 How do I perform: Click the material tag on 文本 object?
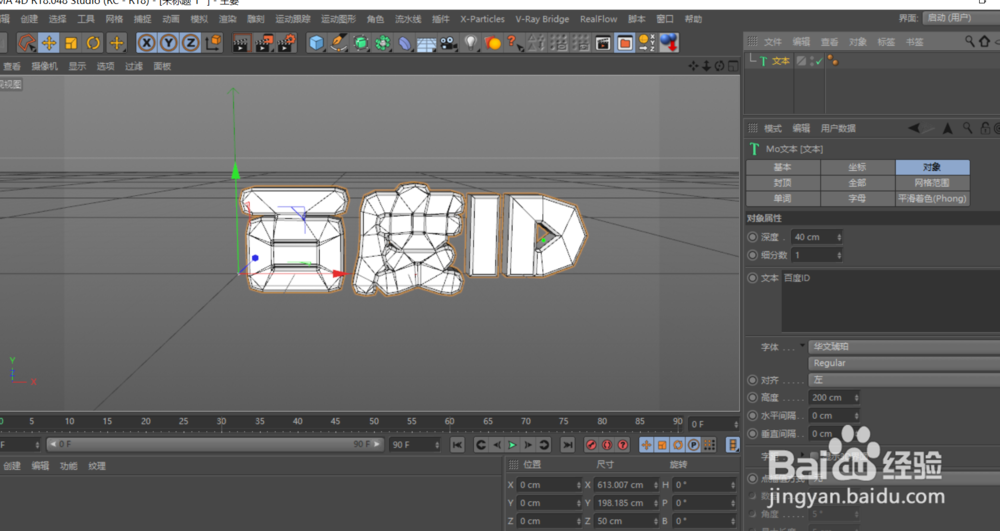(x=833, y=61)
